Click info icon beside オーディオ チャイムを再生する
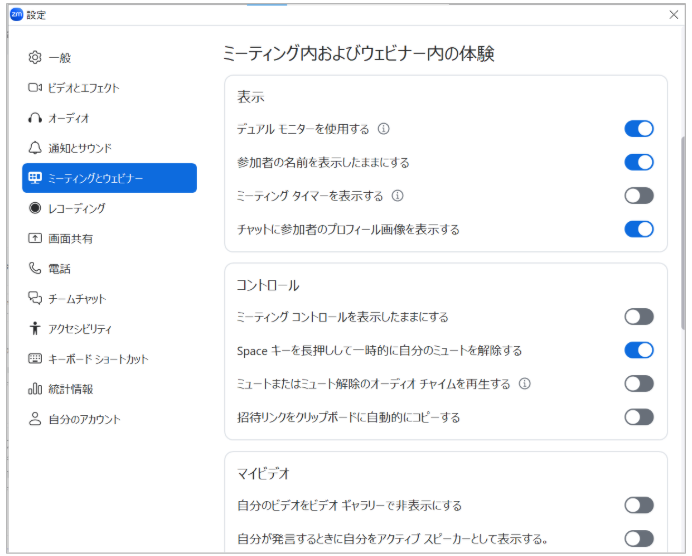 [525, 383]
